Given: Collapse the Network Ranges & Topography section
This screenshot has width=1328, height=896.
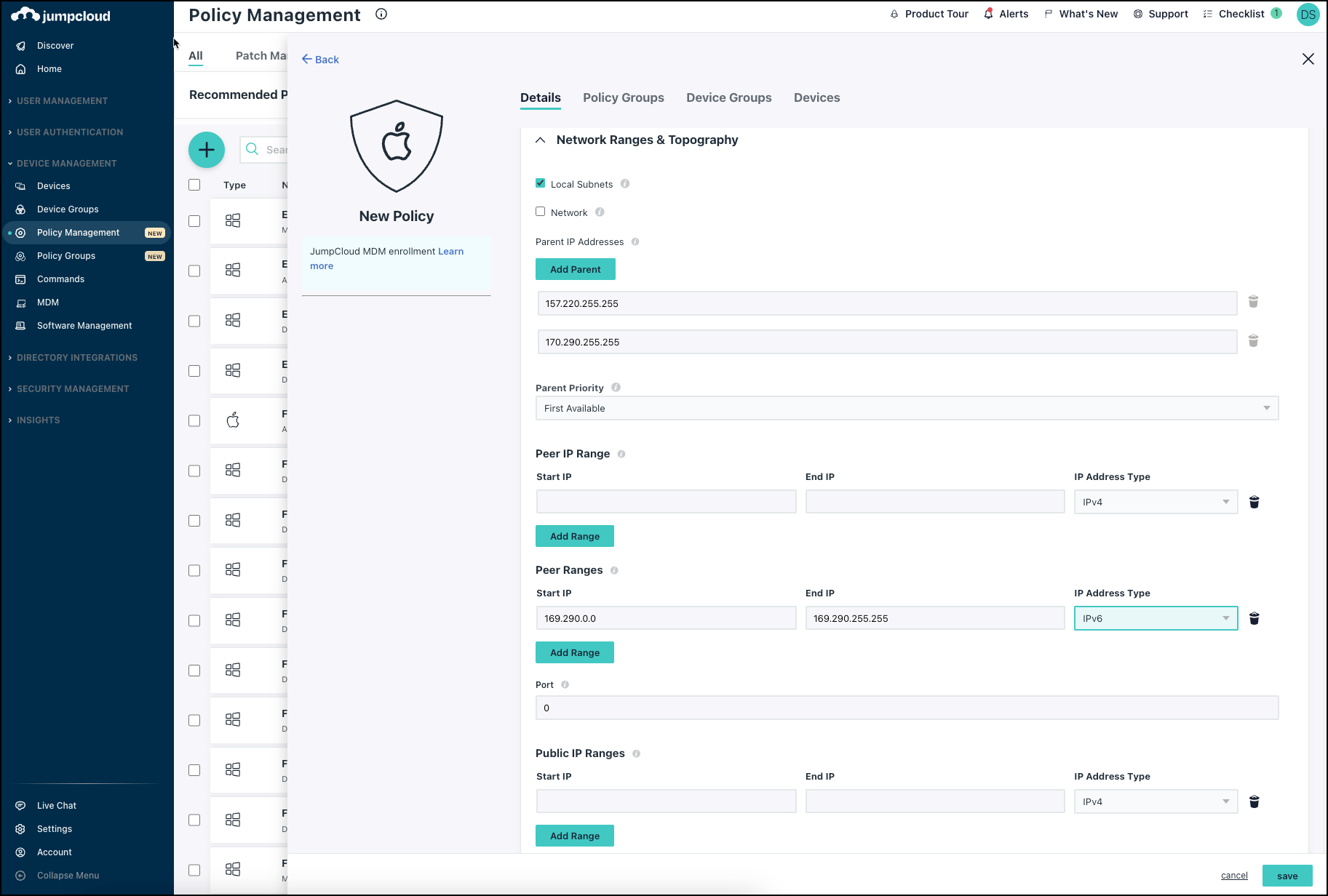Looking at the screenshot, I should point(539,140).
